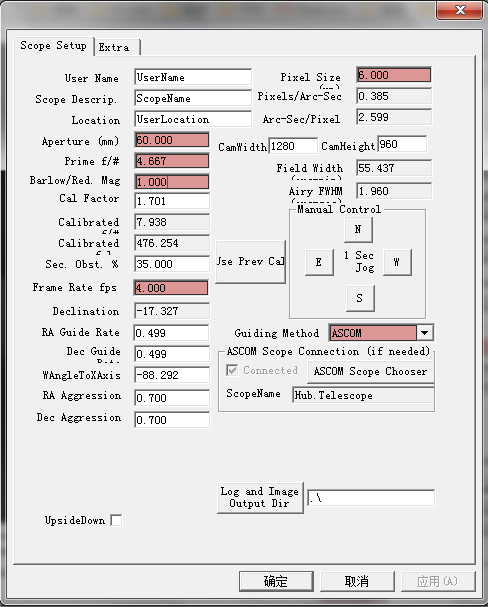The image size is (488, 607).
Task: Click the Barlow/Red. Mag field
Action: (x=172, y=182)
